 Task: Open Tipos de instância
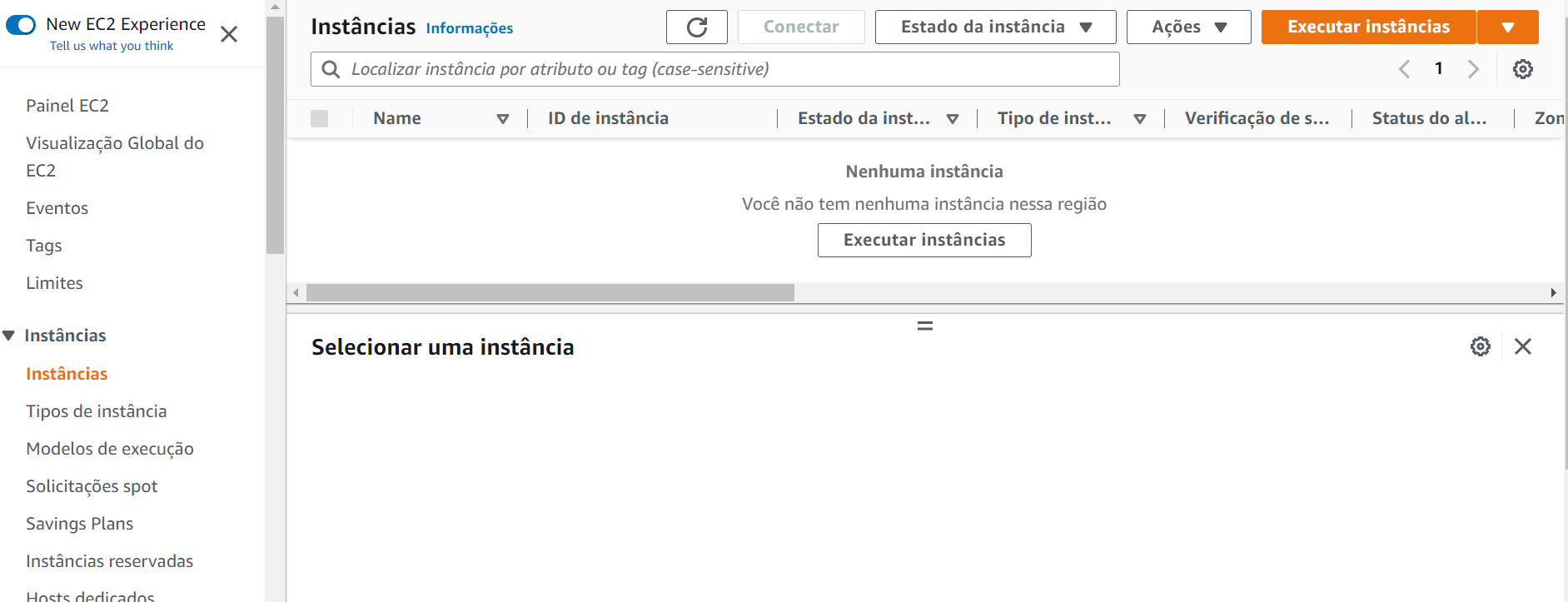97,411
